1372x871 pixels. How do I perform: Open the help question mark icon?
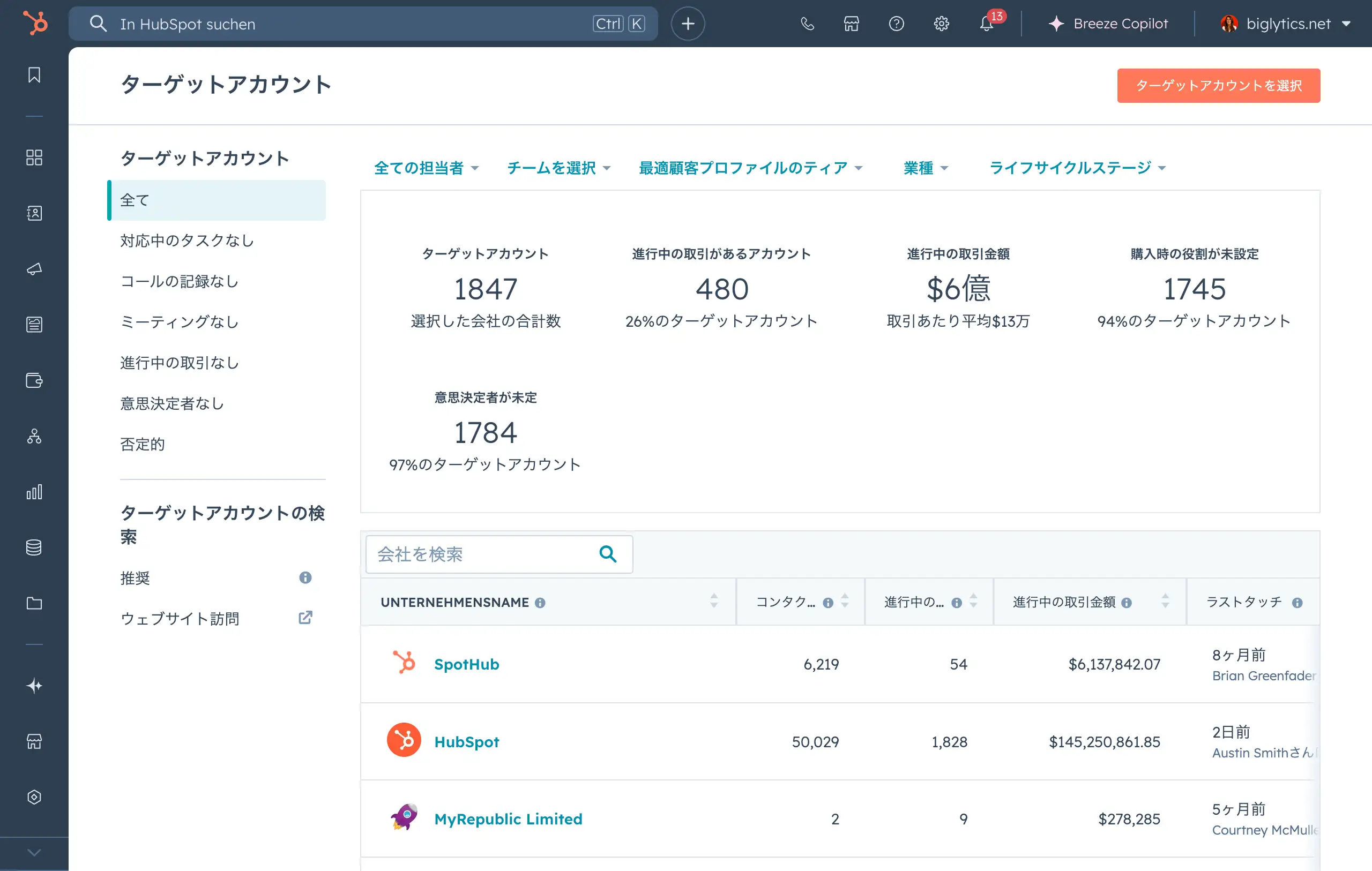896,24
